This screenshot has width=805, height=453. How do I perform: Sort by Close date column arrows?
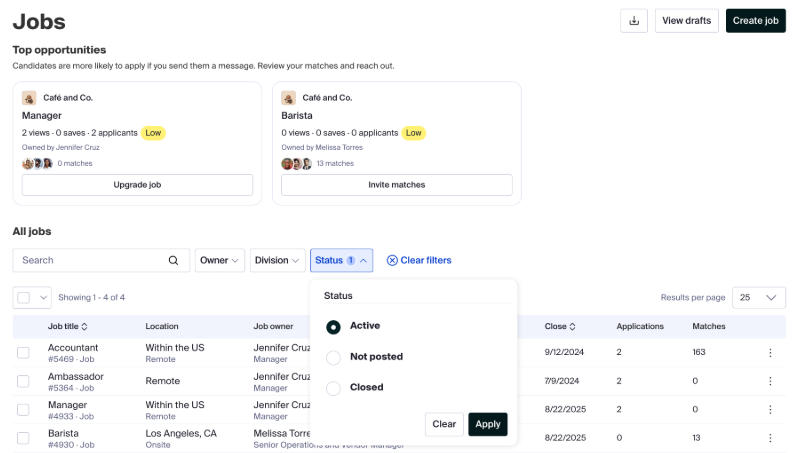click(x=572, y=326)
